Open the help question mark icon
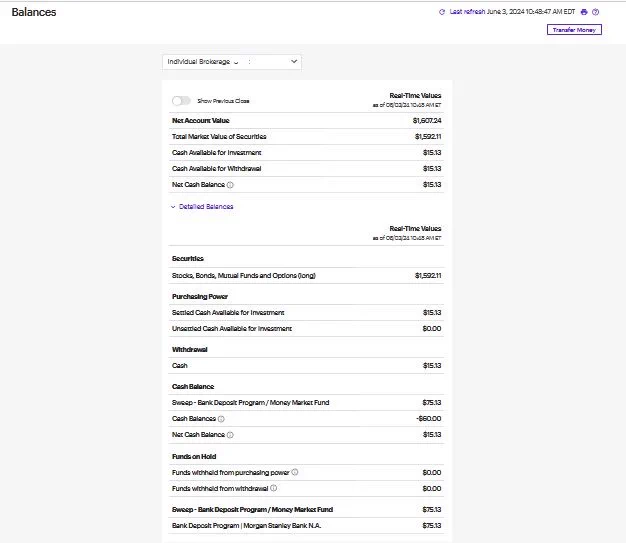Image resolution: width=626 pixels, height=543 pixels. (595, 12)
